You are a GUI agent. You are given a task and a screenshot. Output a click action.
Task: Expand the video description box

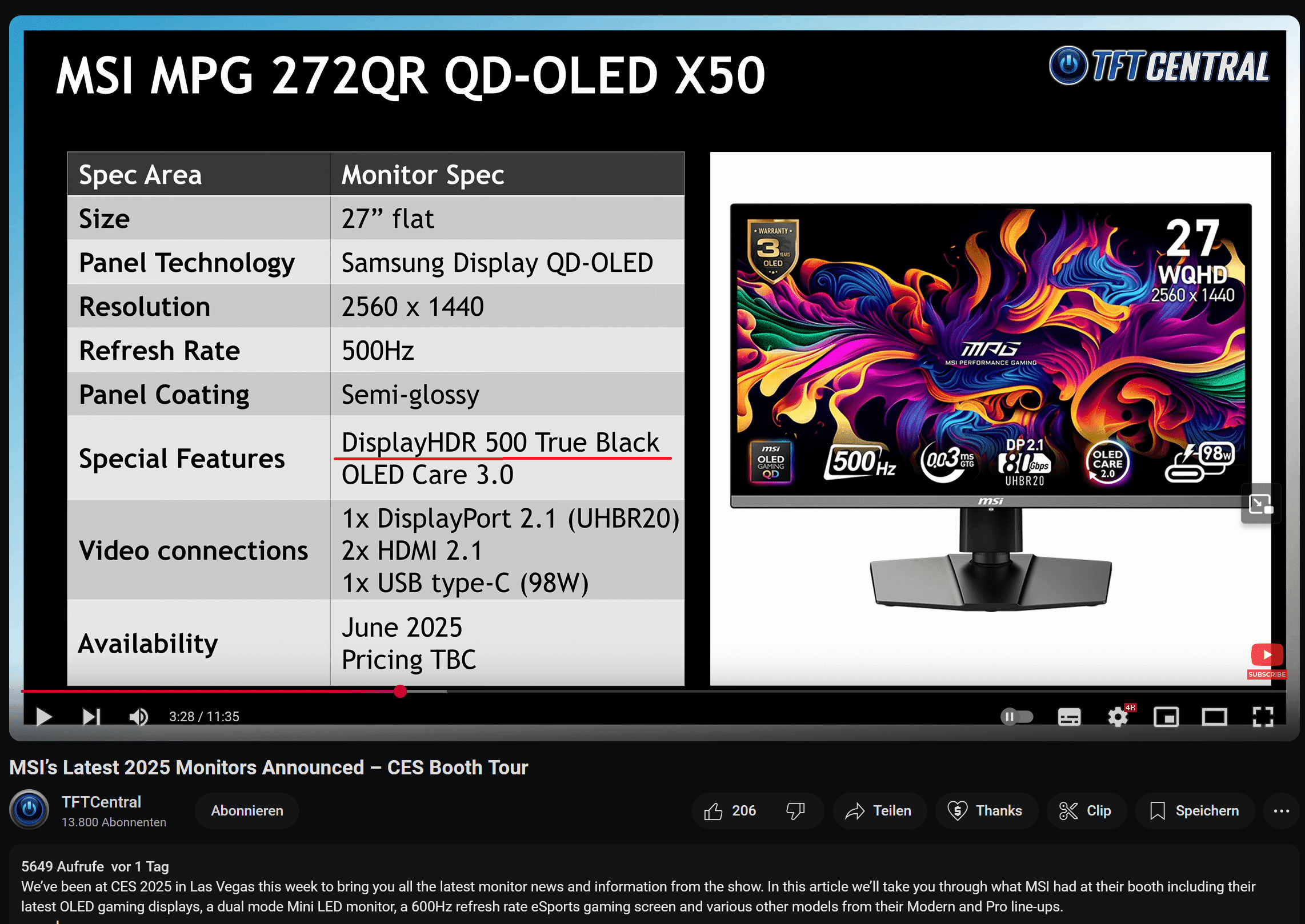point(654,885)
